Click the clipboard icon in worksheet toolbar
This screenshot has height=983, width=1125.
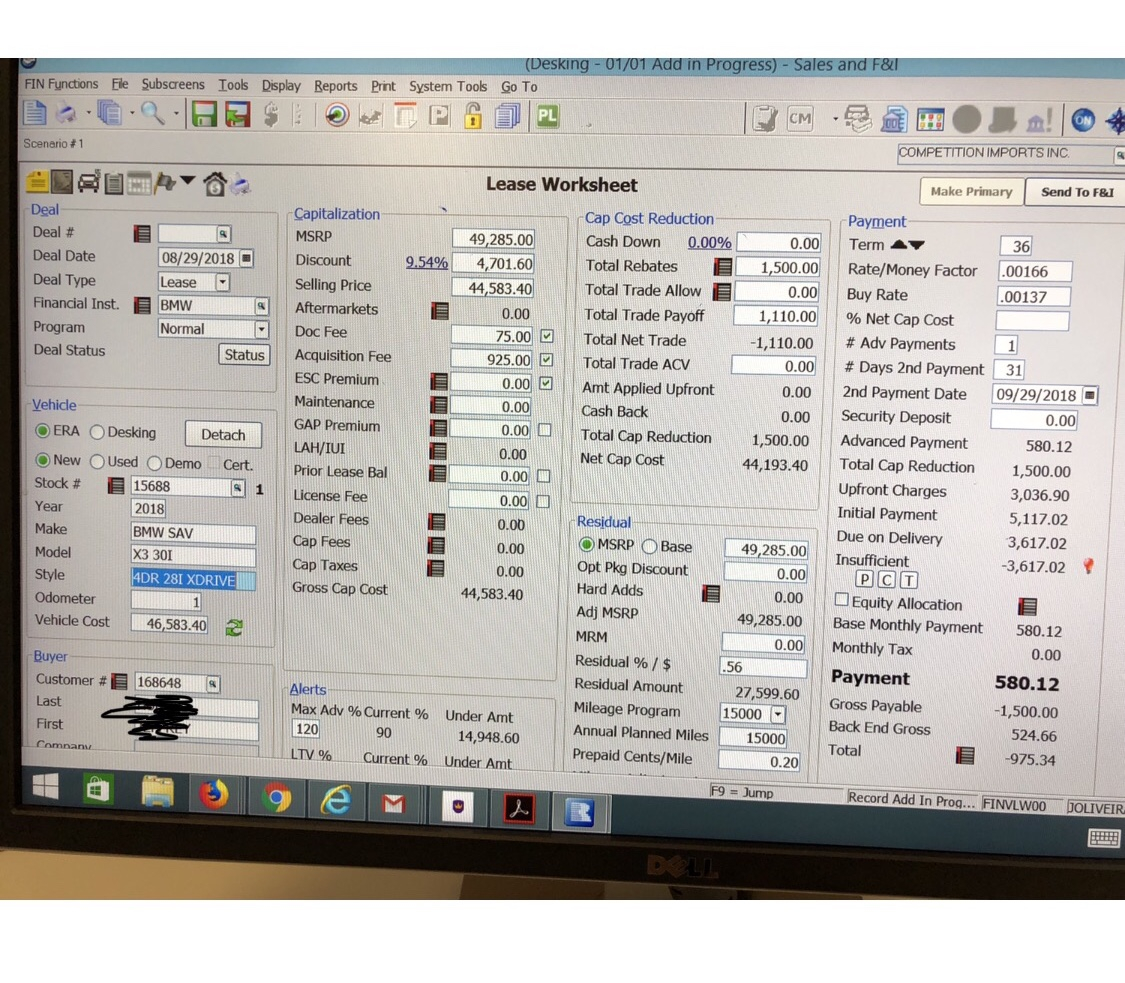[114, 184]
